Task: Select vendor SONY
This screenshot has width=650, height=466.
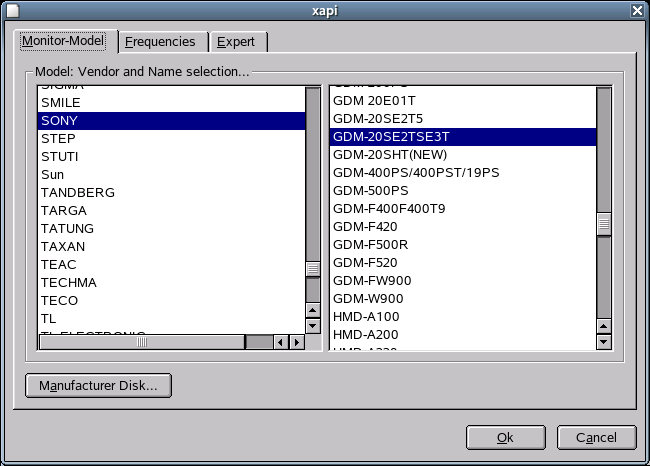Action: click(171, 121)
